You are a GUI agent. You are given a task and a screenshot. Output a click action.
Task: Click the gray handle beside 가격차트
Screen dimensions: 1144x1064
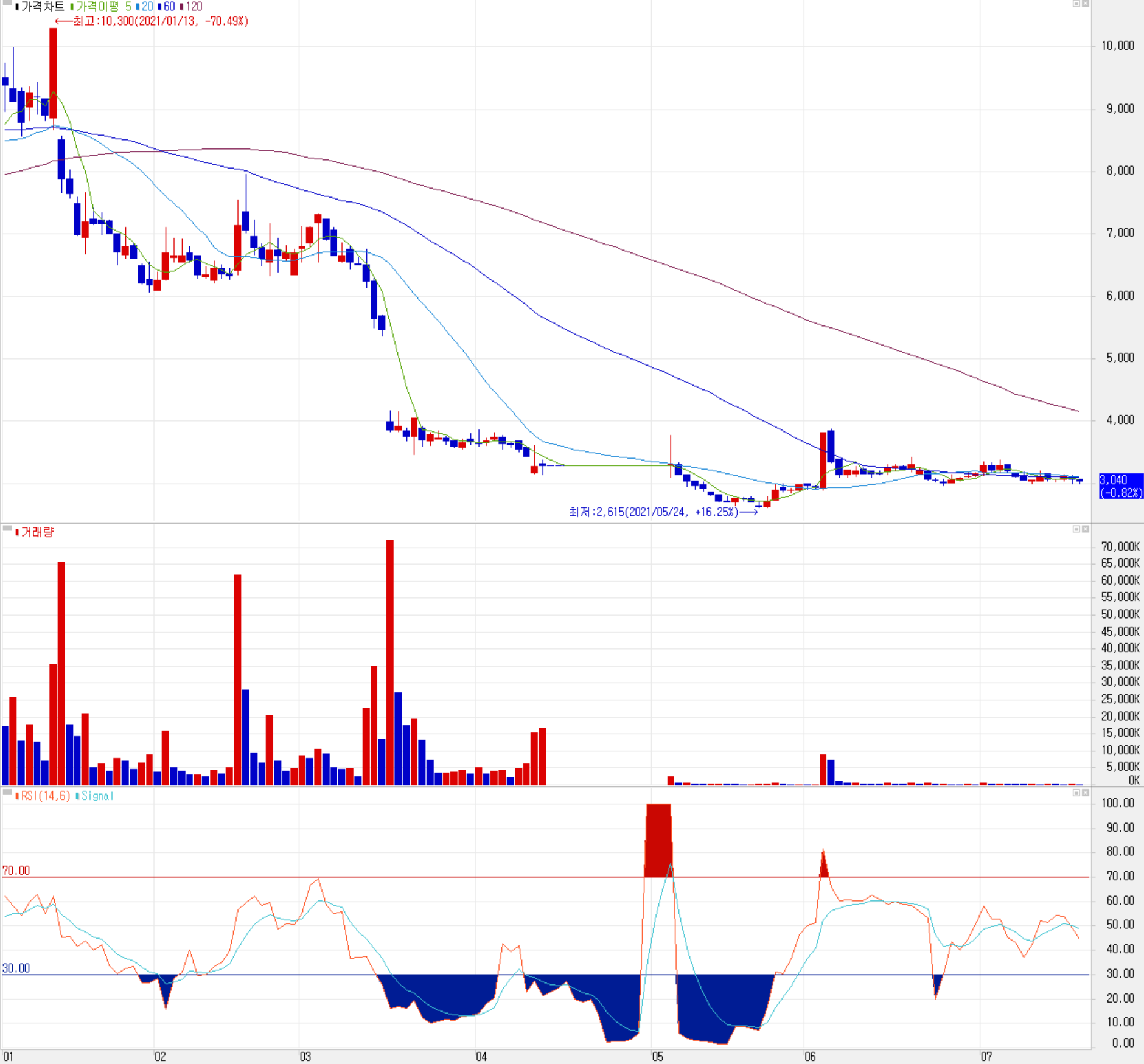[7, 4]
